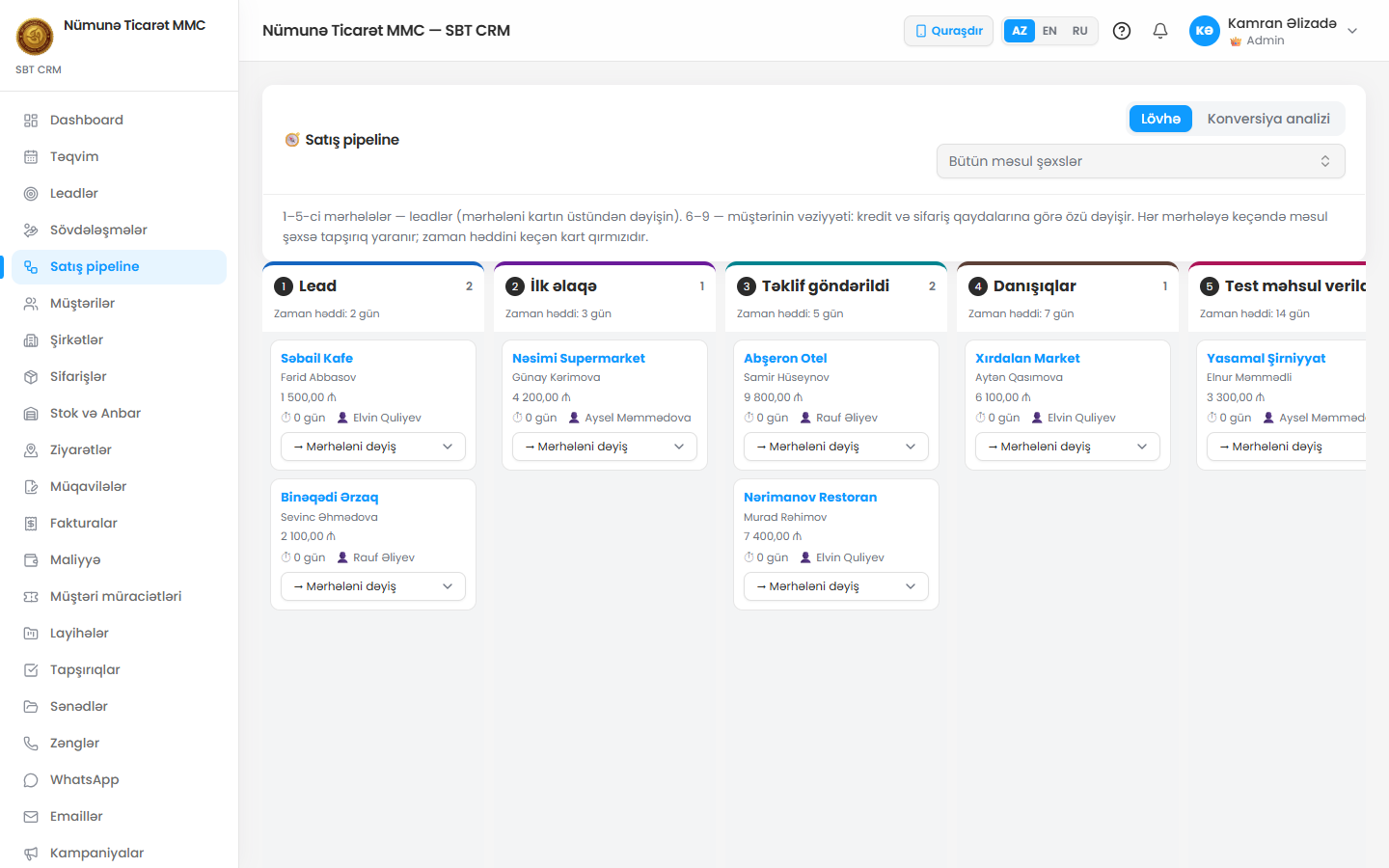
Task: Open the Kamran Əlizadə user menu
Action: click(x=1273, y=31)
